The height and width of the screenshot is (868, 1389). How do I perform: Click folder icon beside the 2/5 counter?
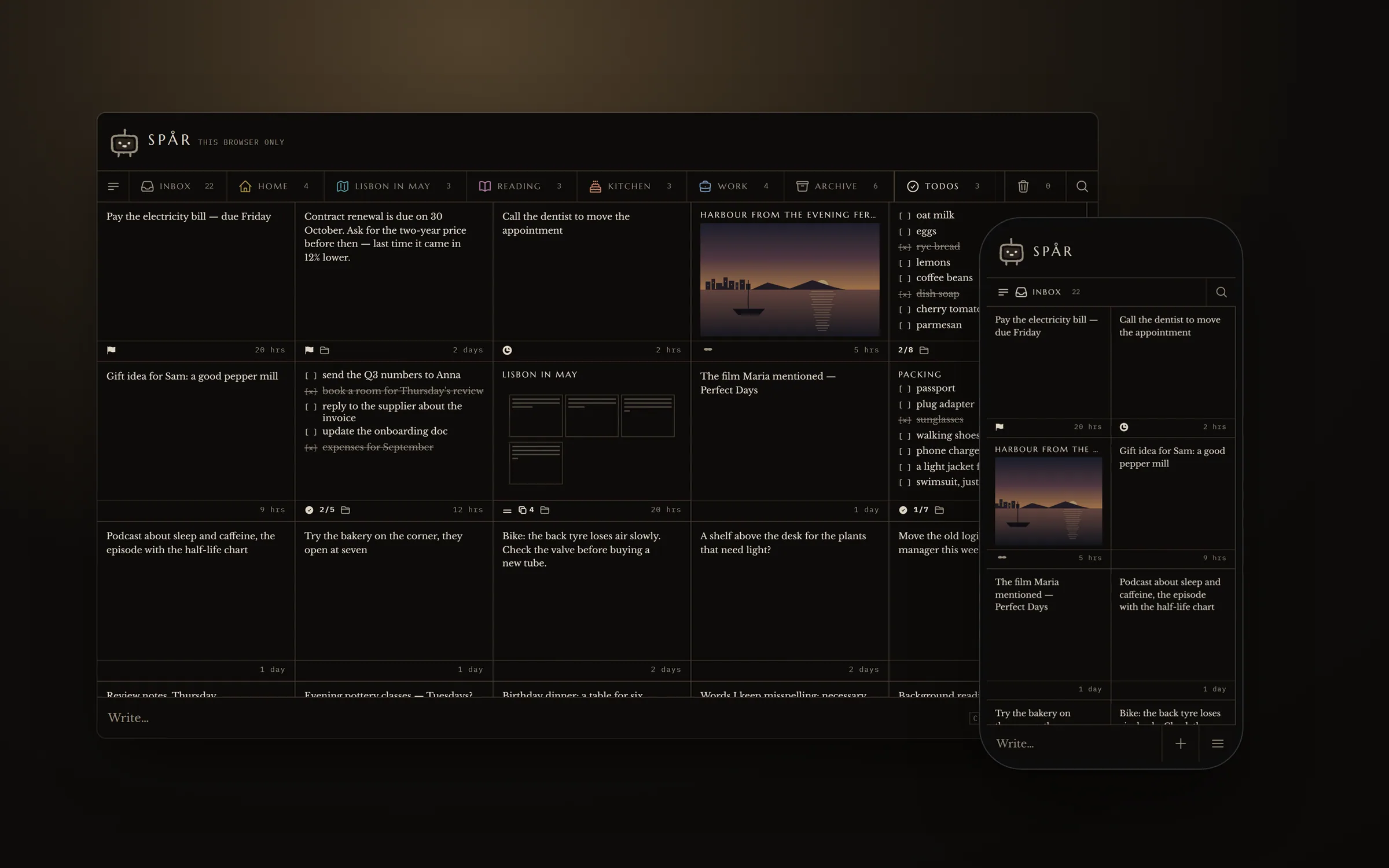pyautogui.click(x=346, y=510)
